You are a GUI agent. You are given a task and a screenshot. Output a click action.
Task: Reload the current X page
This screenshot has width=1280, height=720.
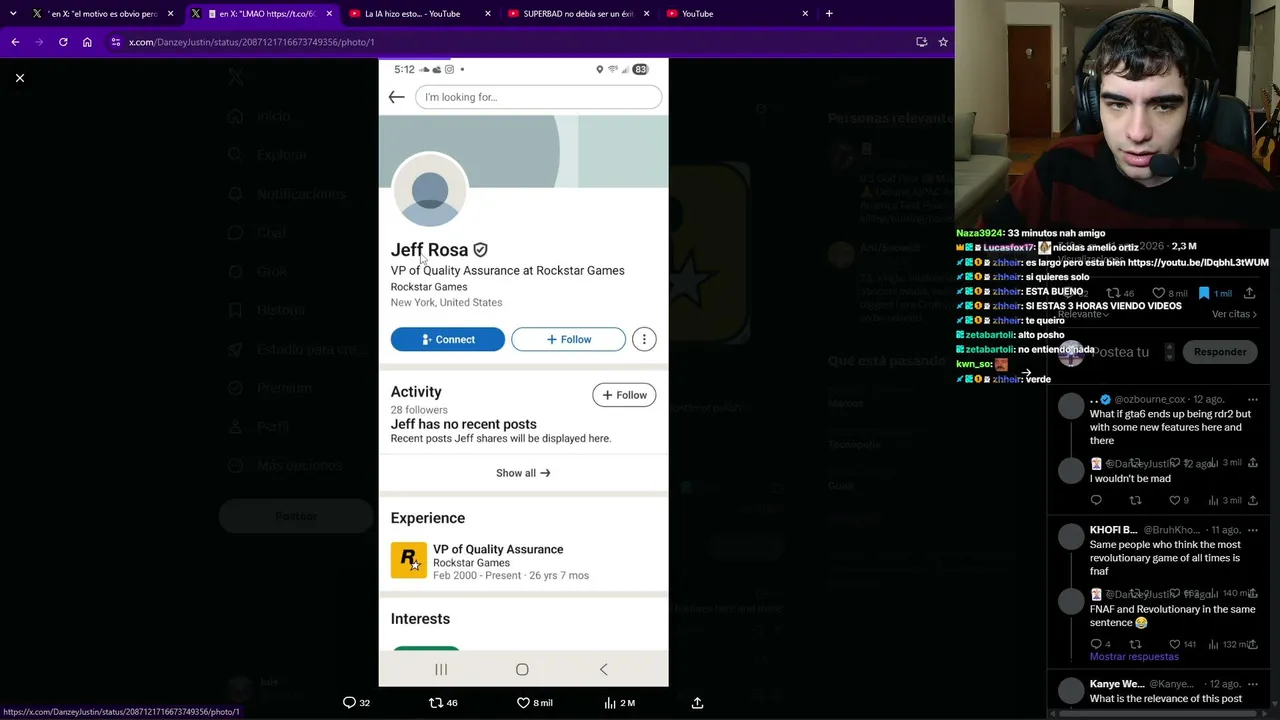pos(63,42)
